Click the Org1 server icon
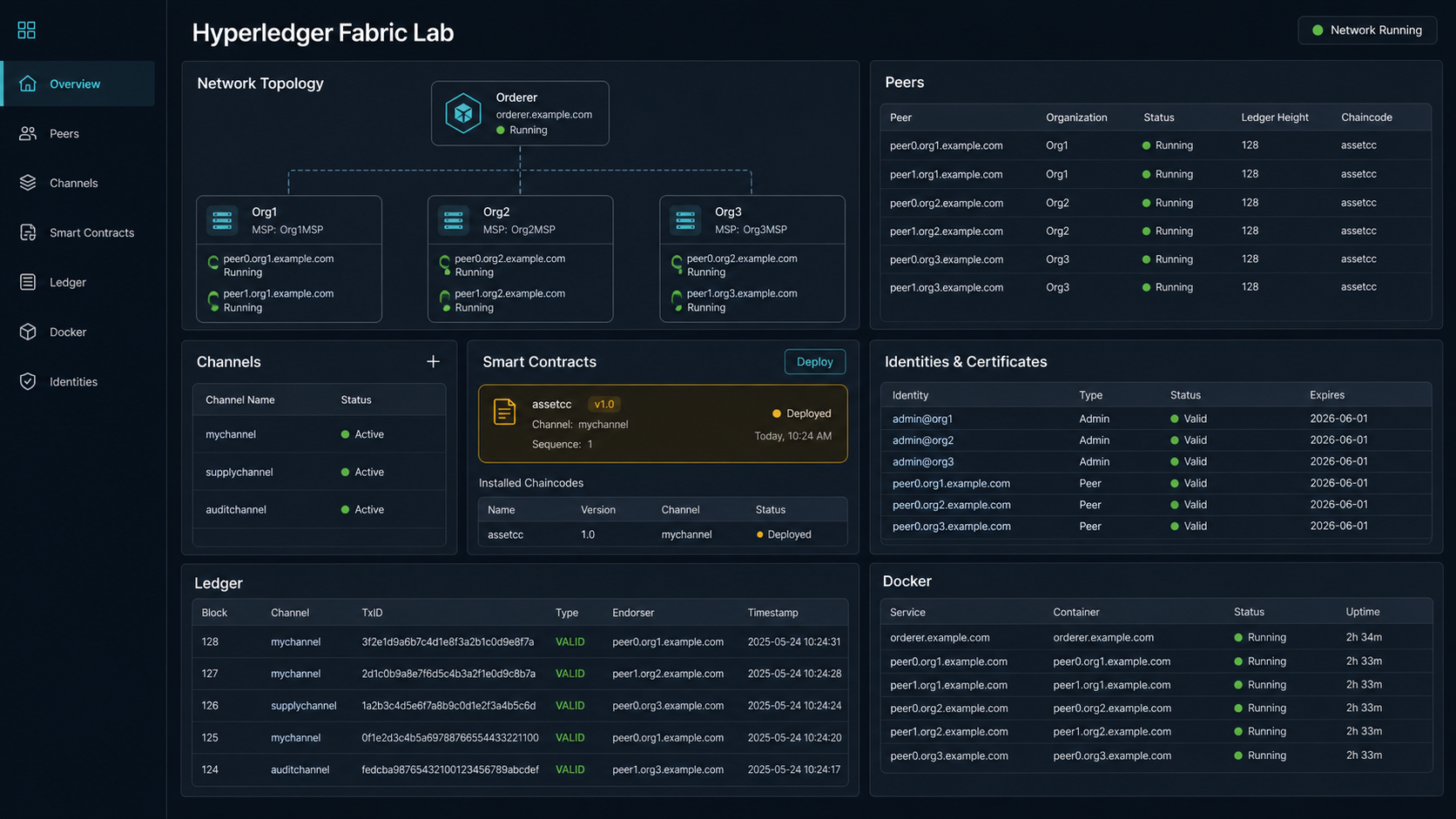 [x=222, y=220]
